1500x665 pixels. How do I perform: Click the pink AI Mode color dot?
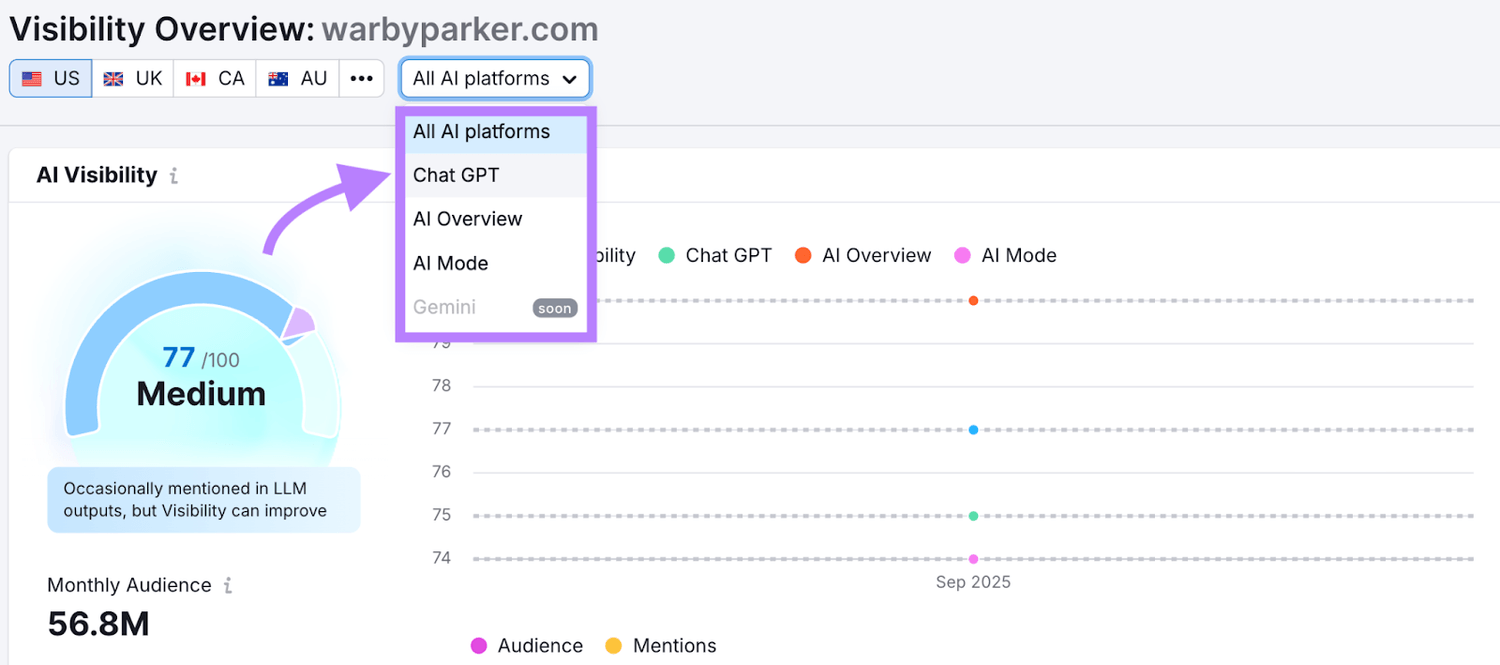pos(962,255)
